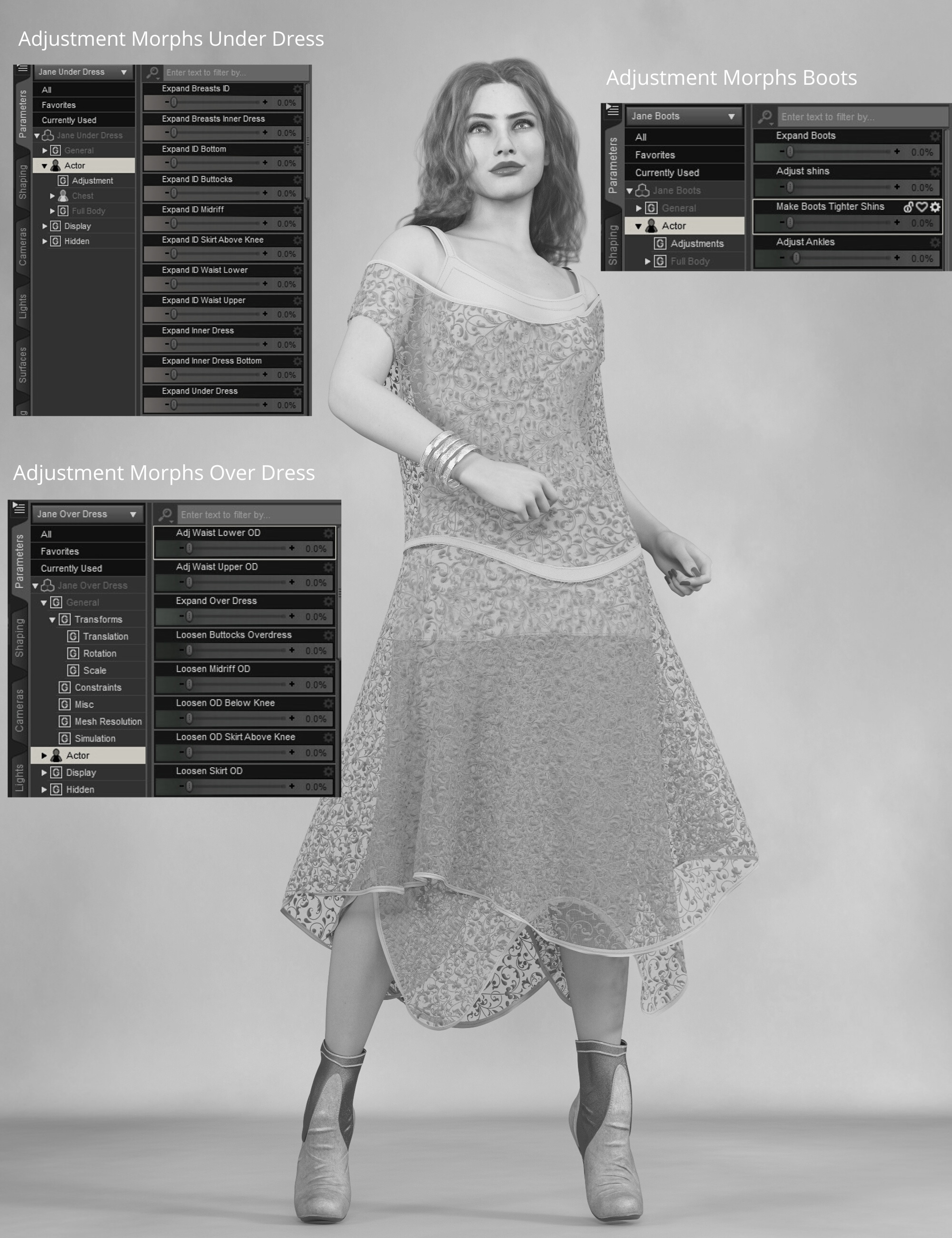952x1238 pixels.
Task: Switch to Cameras tab in Under Dress pane
Action: tap(23, 246)
